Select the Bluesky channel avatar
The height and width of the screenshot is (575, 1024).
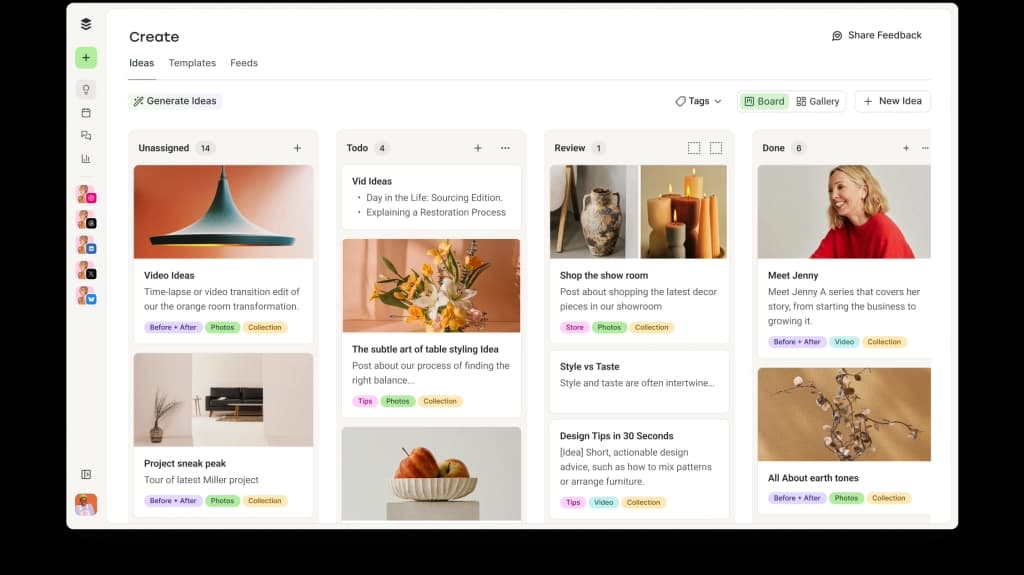(x=86, y=296)
